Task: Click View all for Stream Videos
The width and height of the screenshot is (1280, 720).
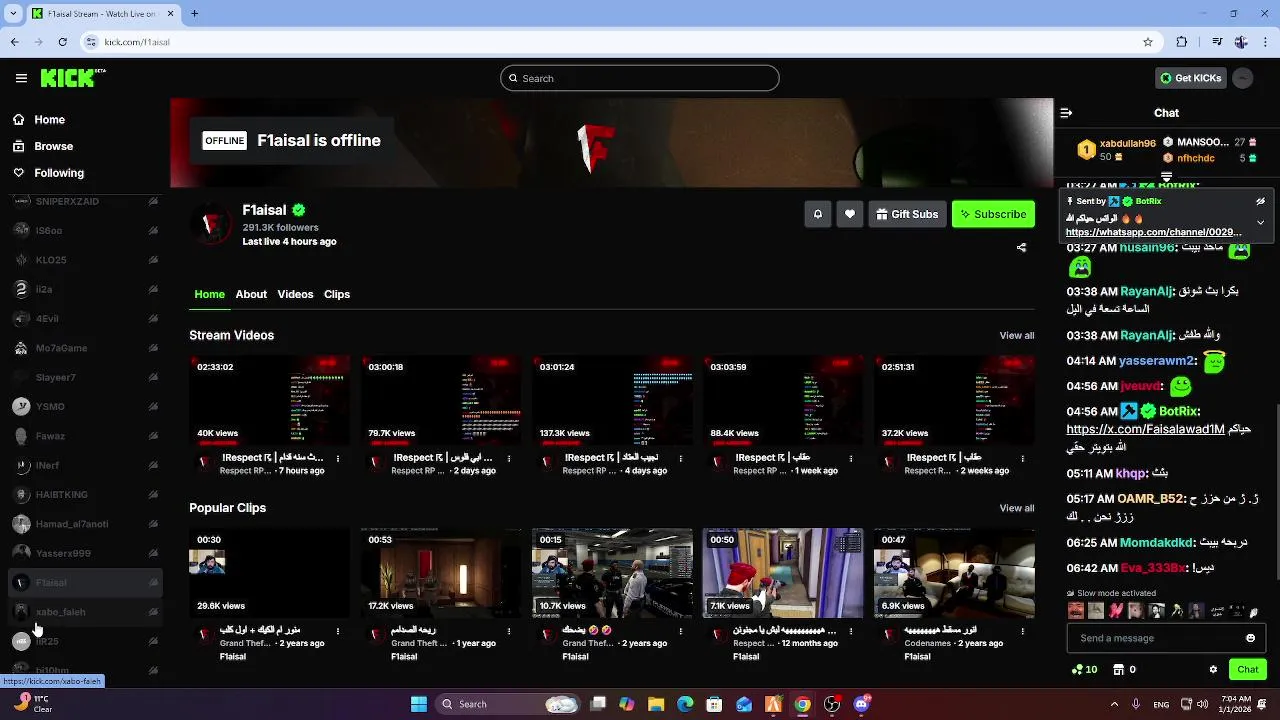Action: tap(1017, 336)
